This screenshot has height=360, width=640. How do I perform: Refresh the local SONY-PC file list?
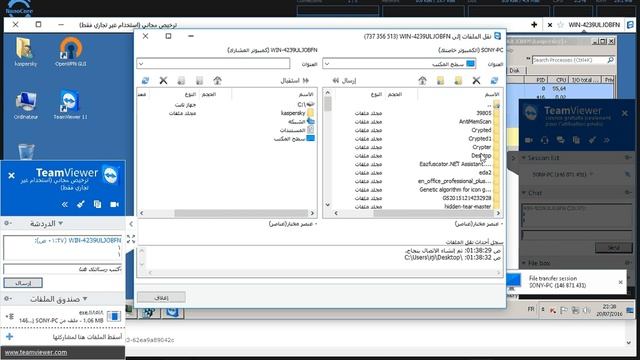point(494,80)
